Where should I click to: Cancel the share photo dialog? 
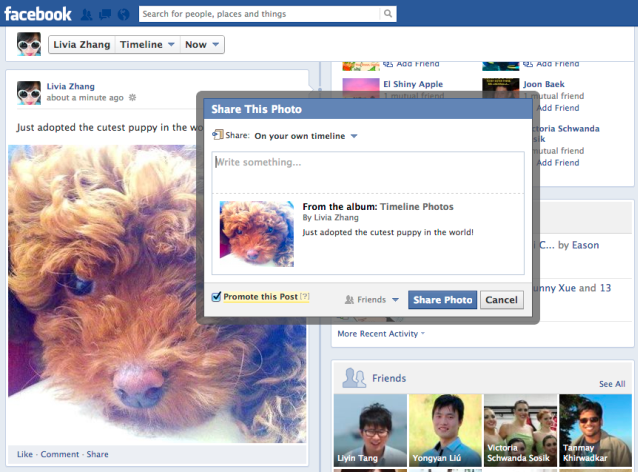click(x=501, y=299)
